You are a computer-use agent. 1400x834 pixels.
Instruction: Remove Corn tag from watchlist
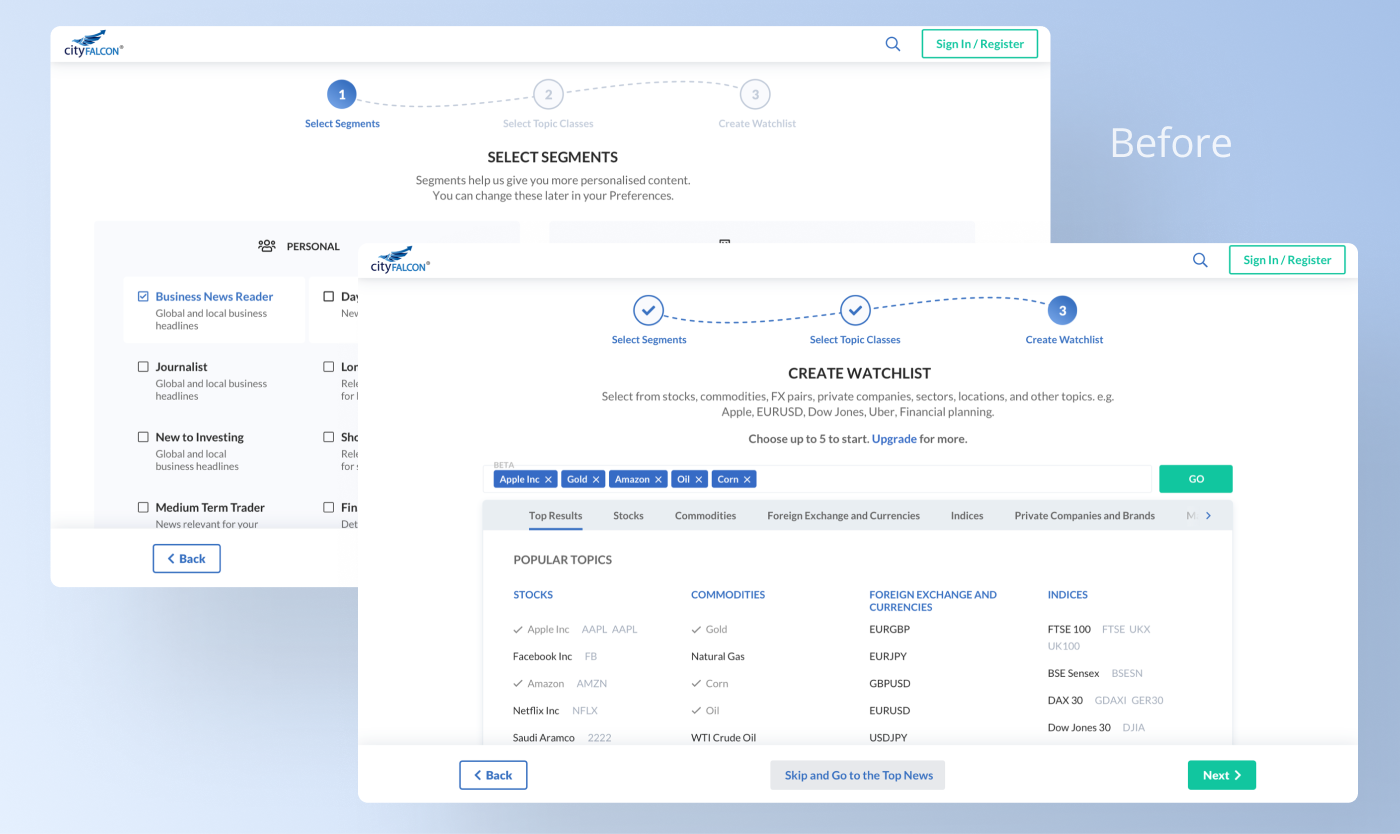(x=747, y=479)
